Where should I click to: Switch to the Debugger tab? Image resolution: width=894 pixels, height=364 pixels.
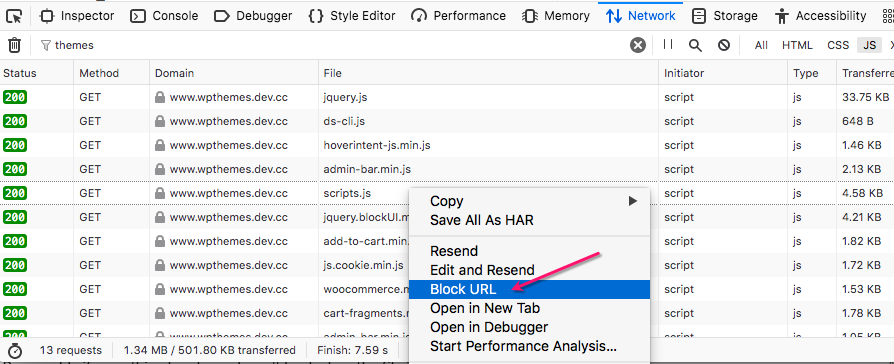(x=253, y=16)
